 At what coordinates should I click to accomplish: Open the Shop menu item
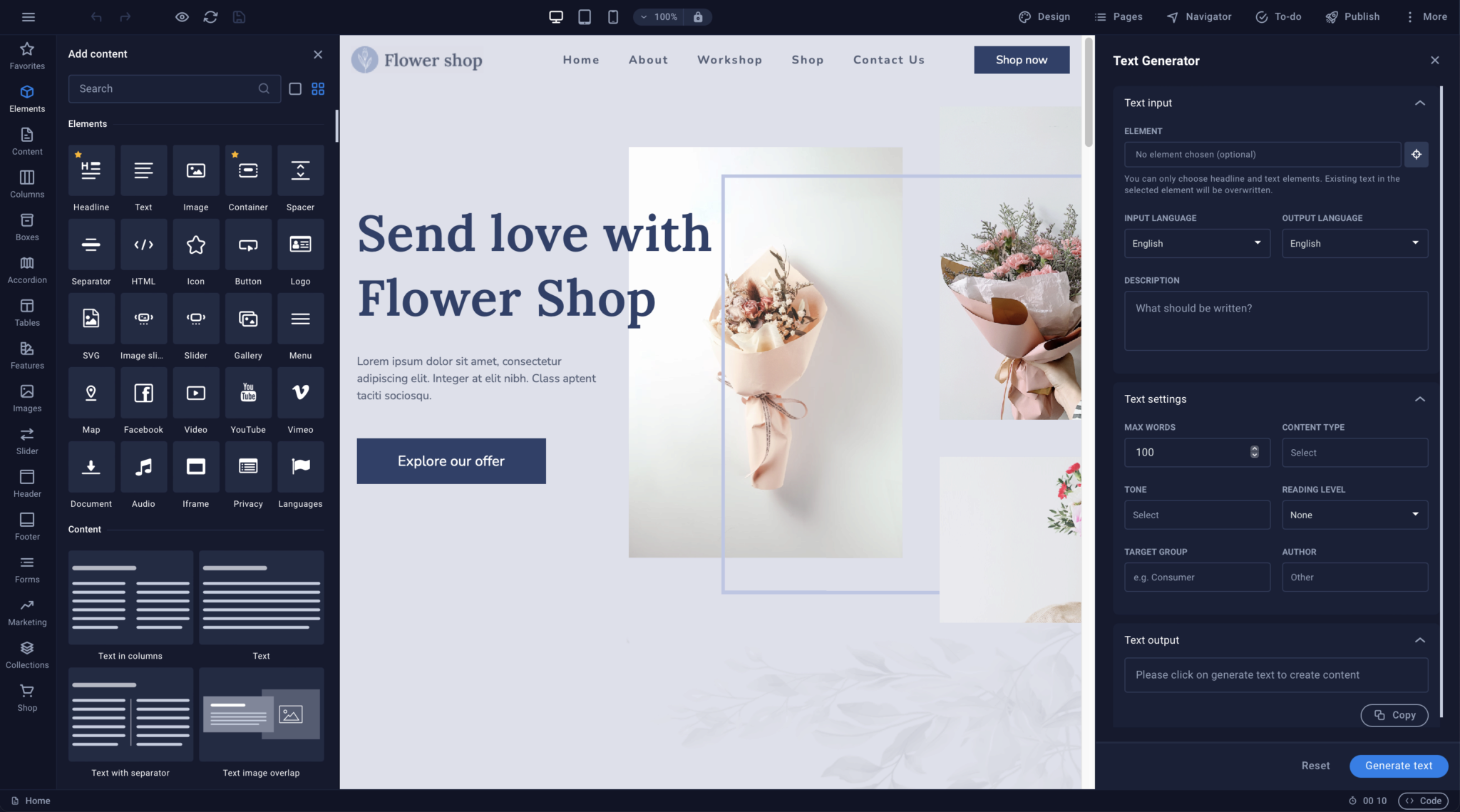click(x=807, y=60)
